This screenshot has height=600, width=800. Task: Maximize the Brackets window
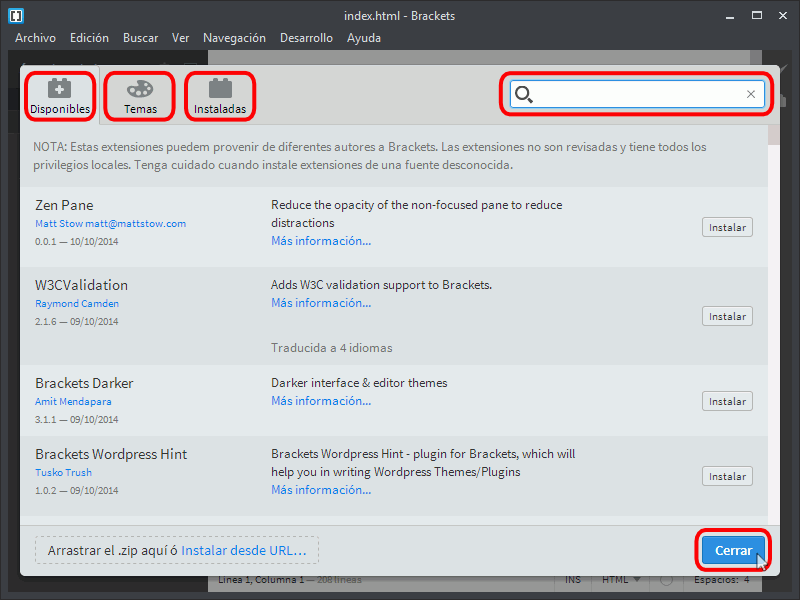tap(757, 16)
